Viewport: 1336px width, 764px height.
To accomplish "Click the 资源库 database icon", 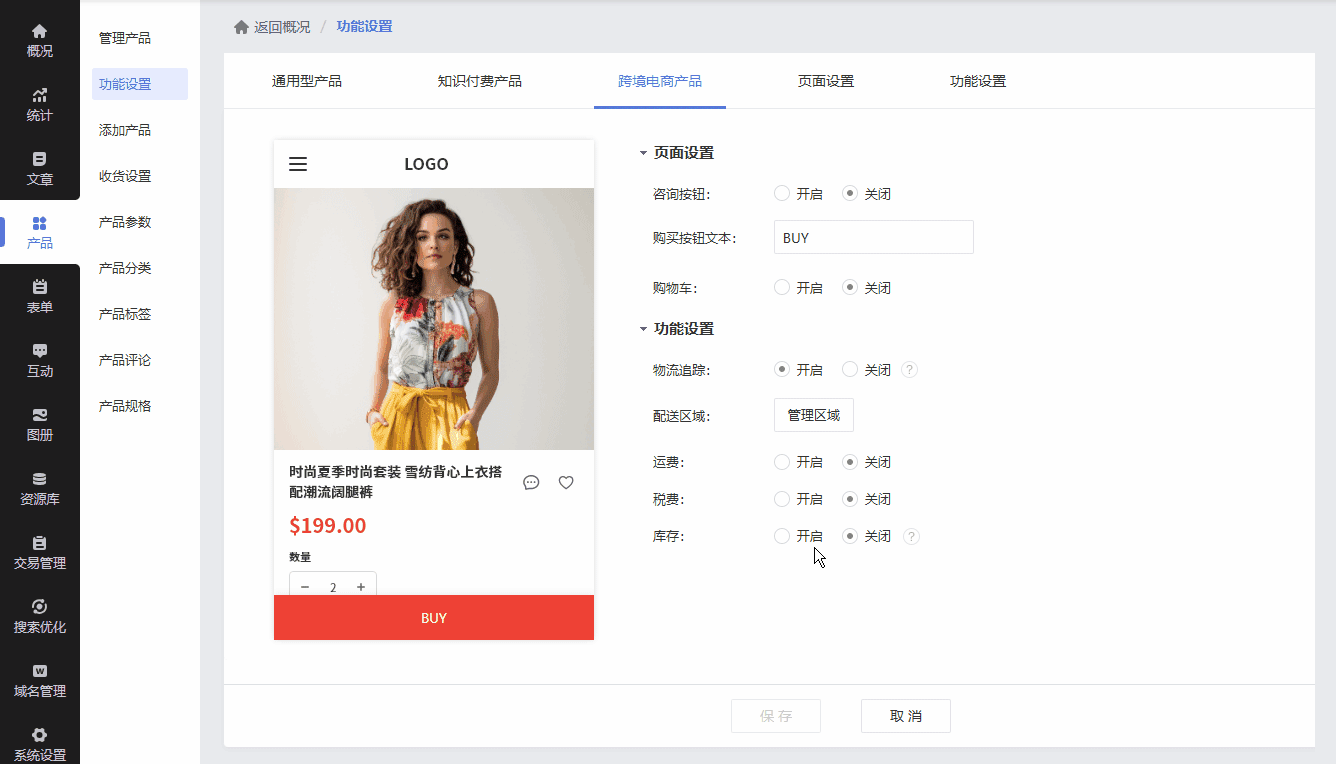I will tap(40, 479).
